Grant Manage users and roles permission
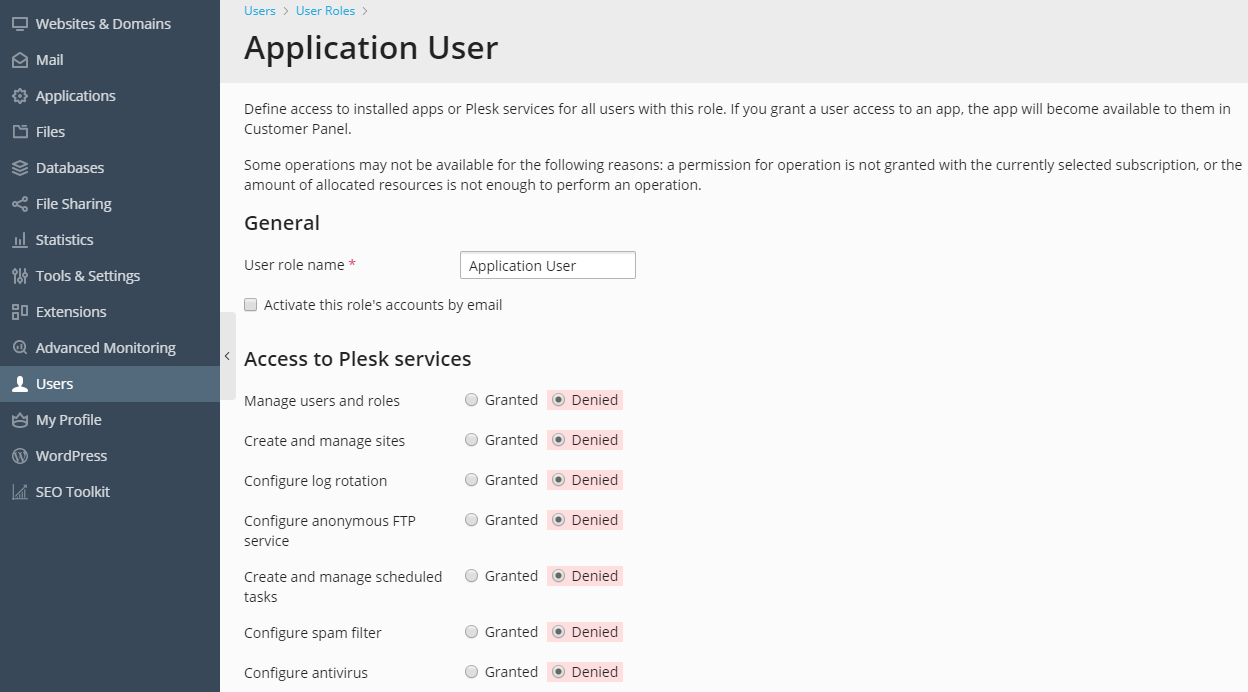The image size is (1248, 692). (472, 400)
